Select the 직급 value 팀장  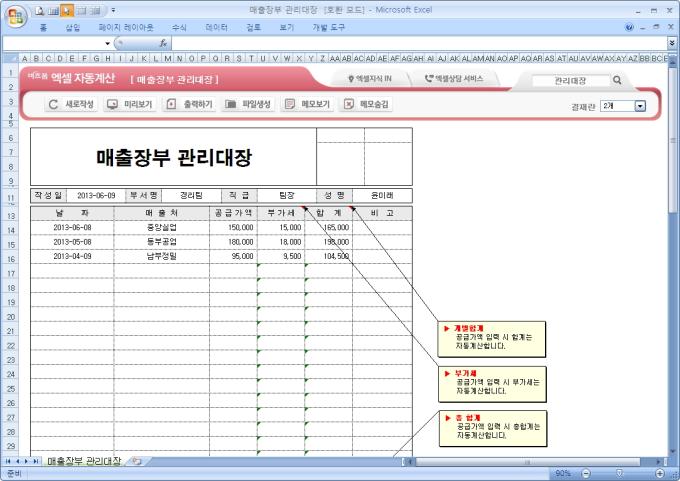287,196
